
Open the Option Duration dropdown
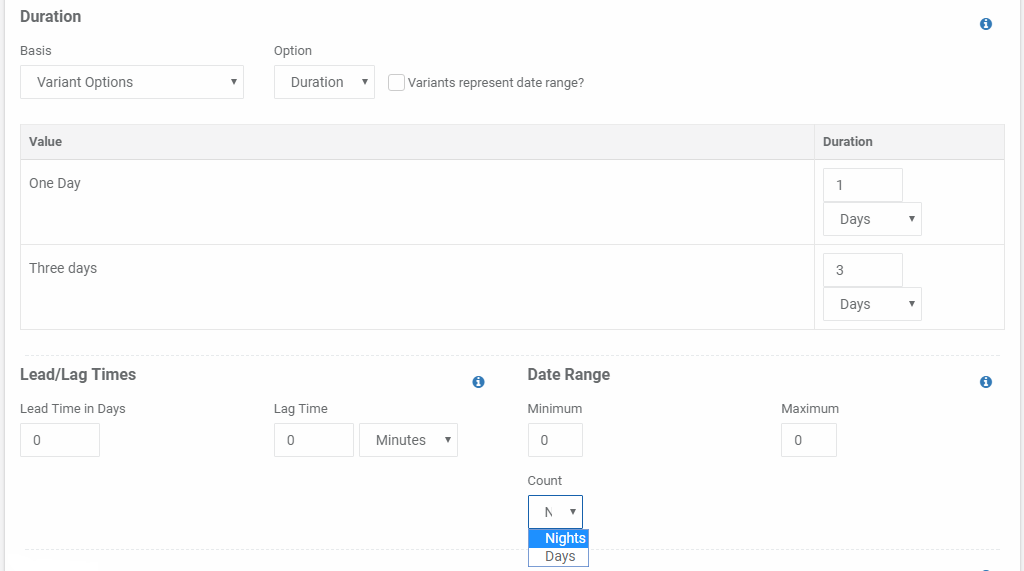[324, 82]
